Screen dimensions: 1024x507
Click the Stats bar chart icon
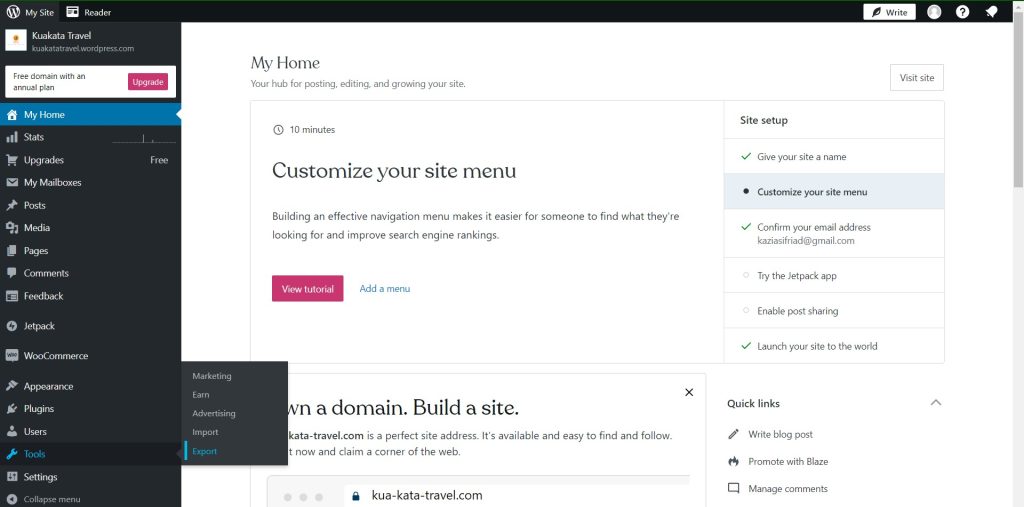12,137
